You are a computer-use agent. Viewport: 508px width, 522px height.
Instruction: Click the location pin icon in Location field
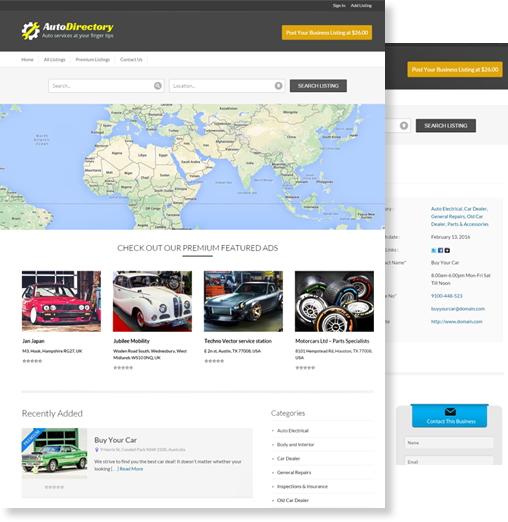pos(278,86)
